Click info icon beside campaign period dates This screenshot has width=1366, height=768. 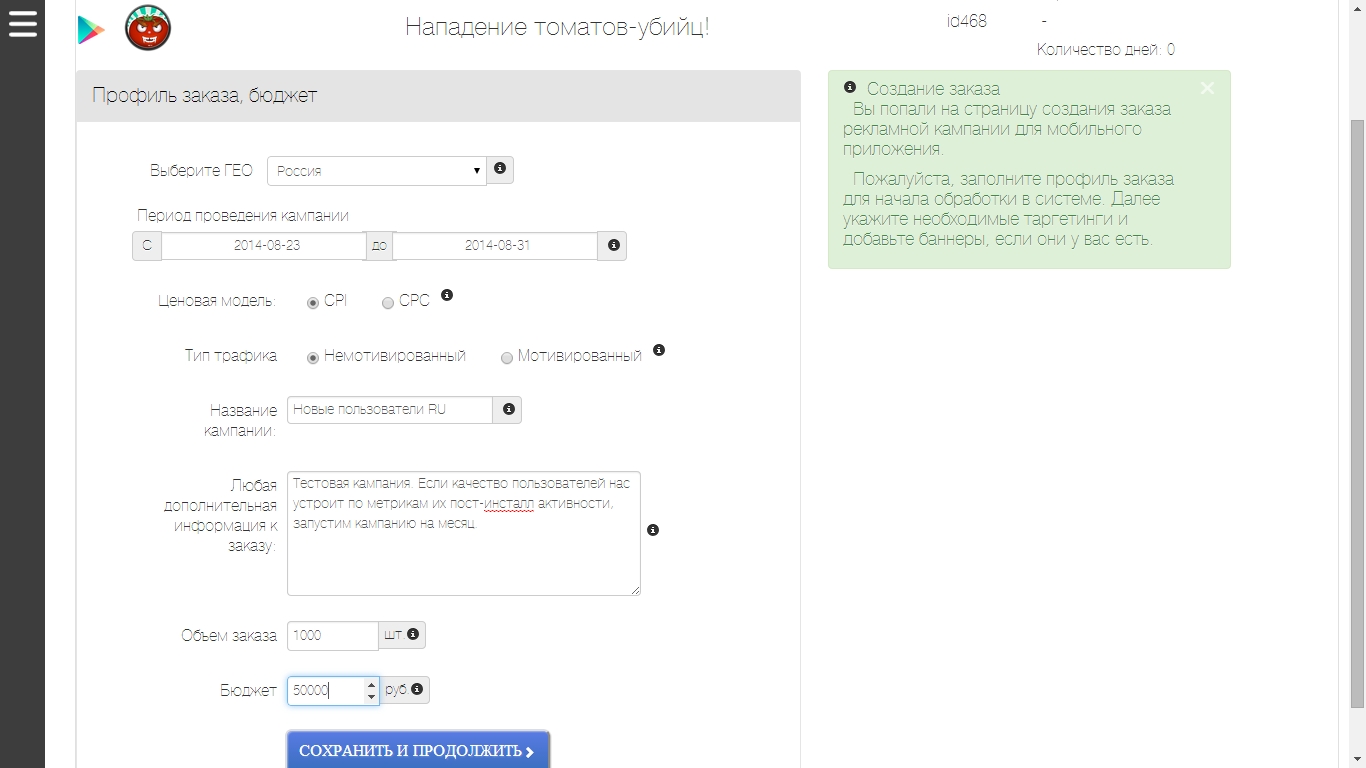(x=613, y=246)
